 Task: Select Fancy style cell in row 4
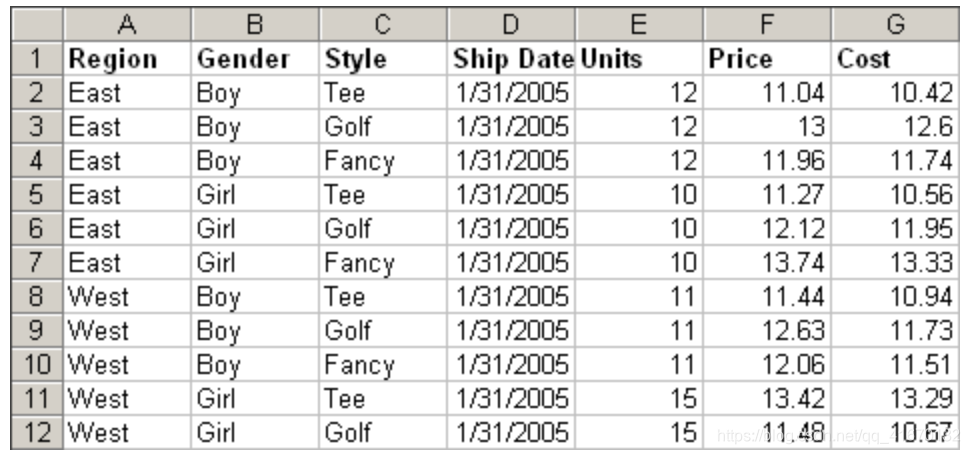[382, 161]
